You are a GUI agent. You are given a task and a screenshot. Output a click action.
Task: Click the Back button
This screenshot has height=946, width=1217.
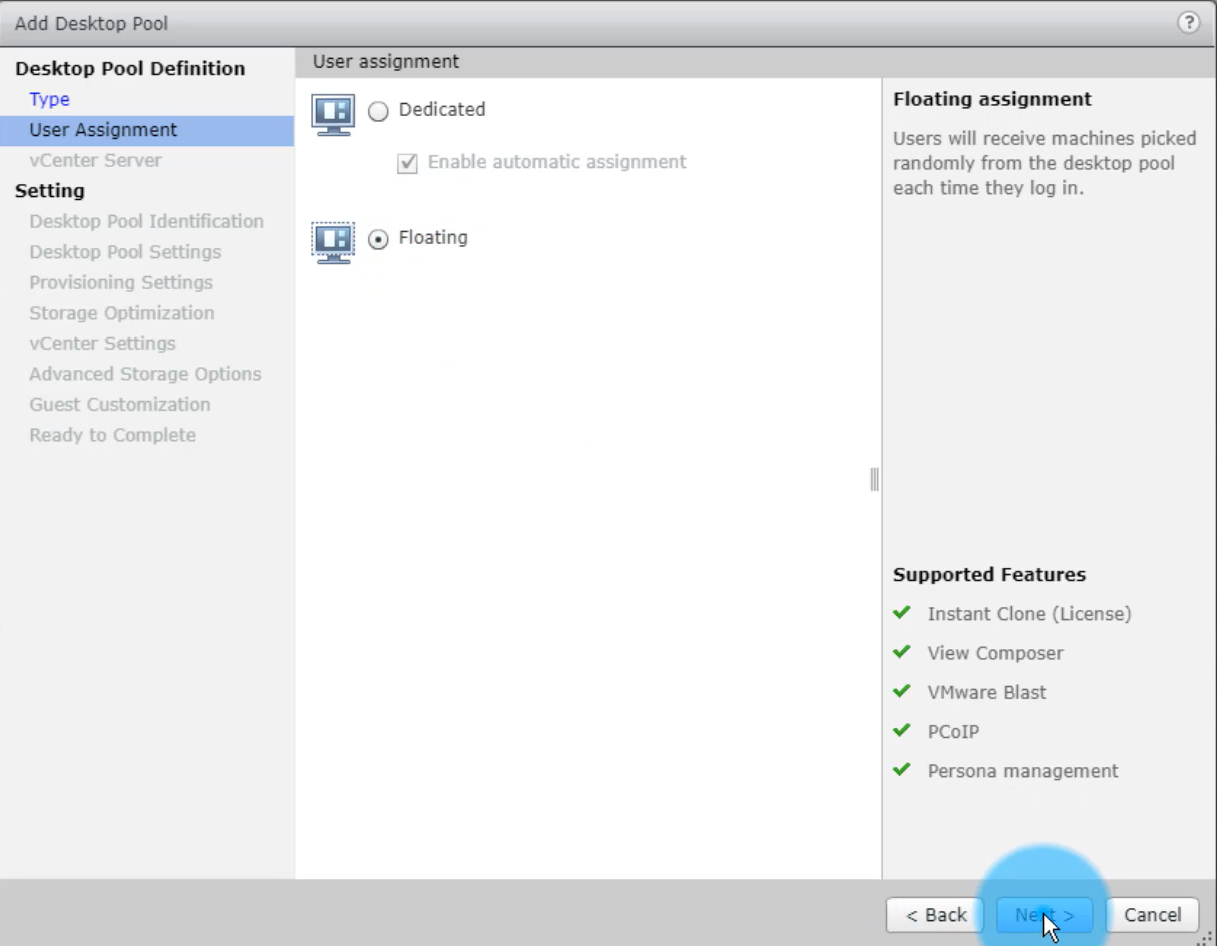click(936, 915)
